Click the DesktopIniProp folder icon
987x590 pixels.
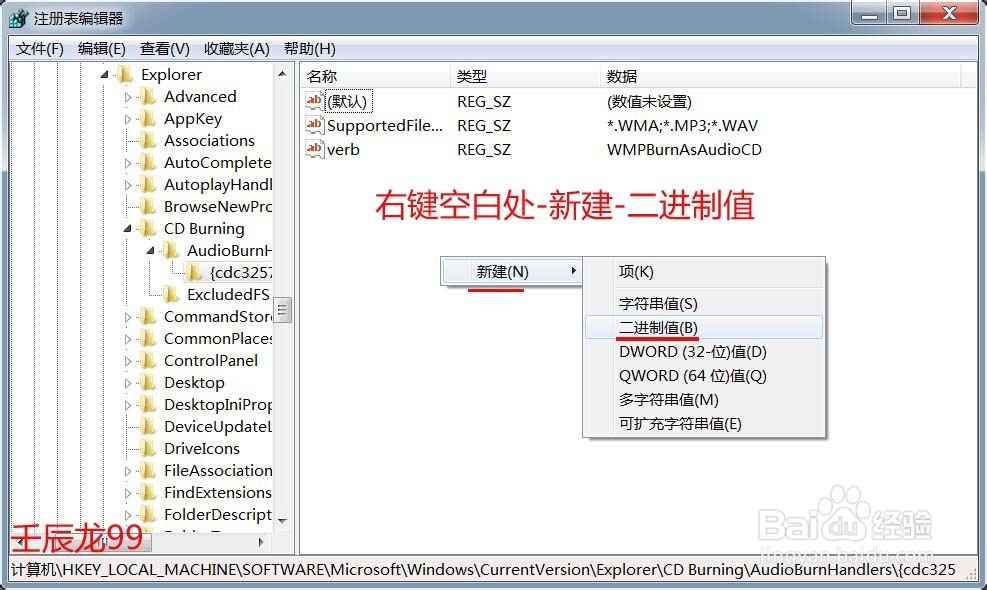click(x=148, y=405)
